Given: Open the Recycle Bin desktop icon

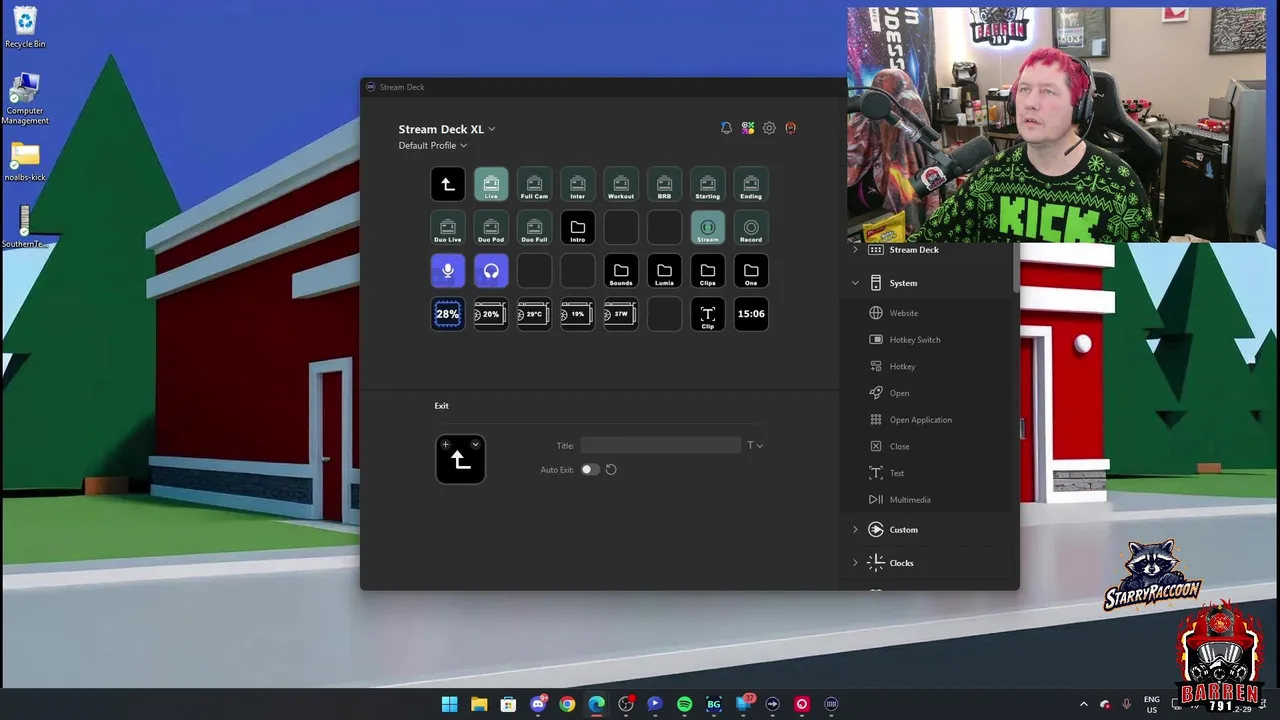Looking at the screenshot, I should click(25, 27).
